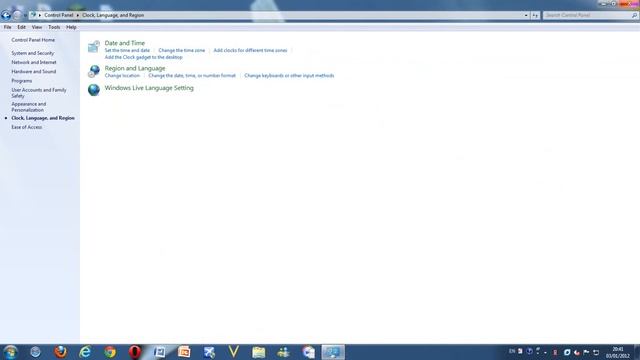
Task: Open Network and Internet in sidebar
Action: tap(34, 62)
